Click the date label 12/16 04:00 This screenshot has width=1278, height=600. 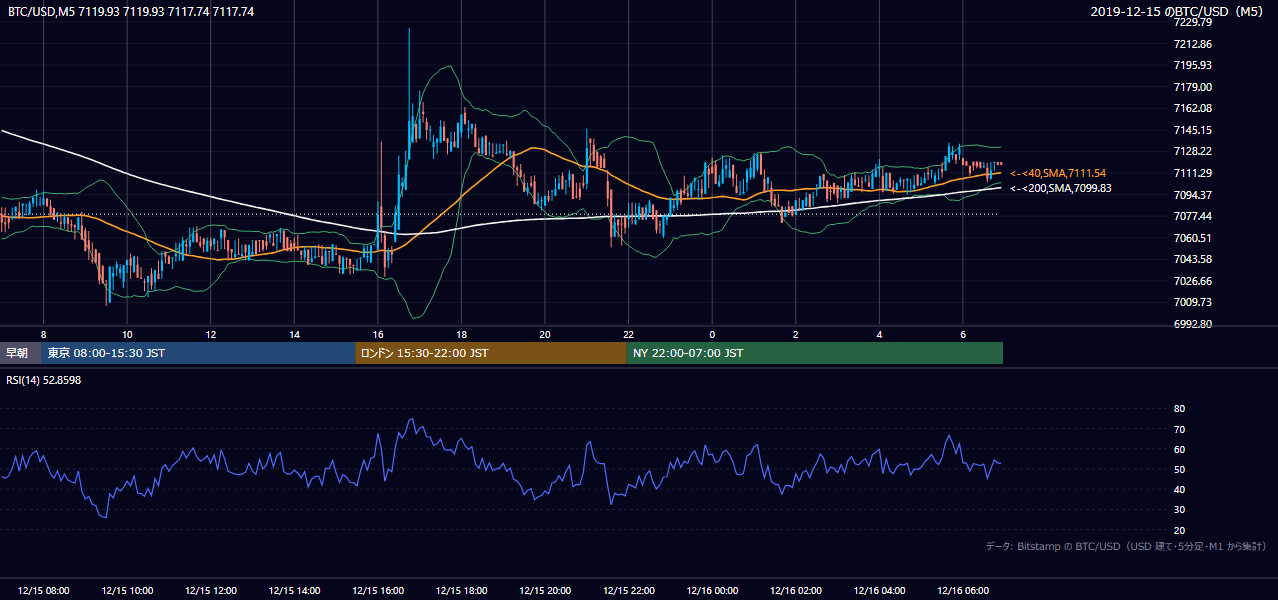[879, 591]
